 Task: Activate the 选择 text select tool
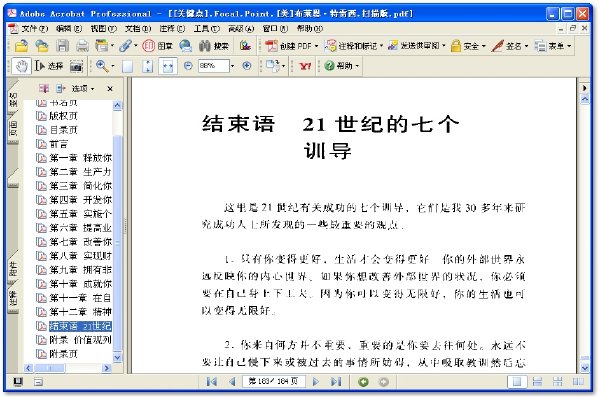coord(49,66)
